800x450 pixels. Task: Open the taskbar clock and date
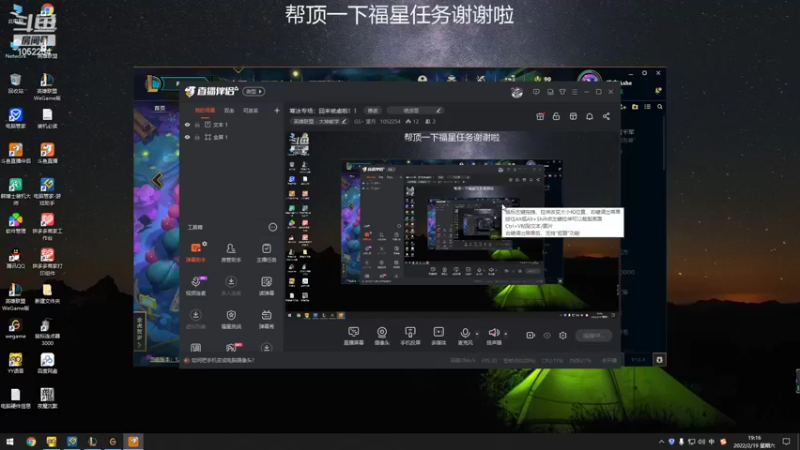click(754, 441)
